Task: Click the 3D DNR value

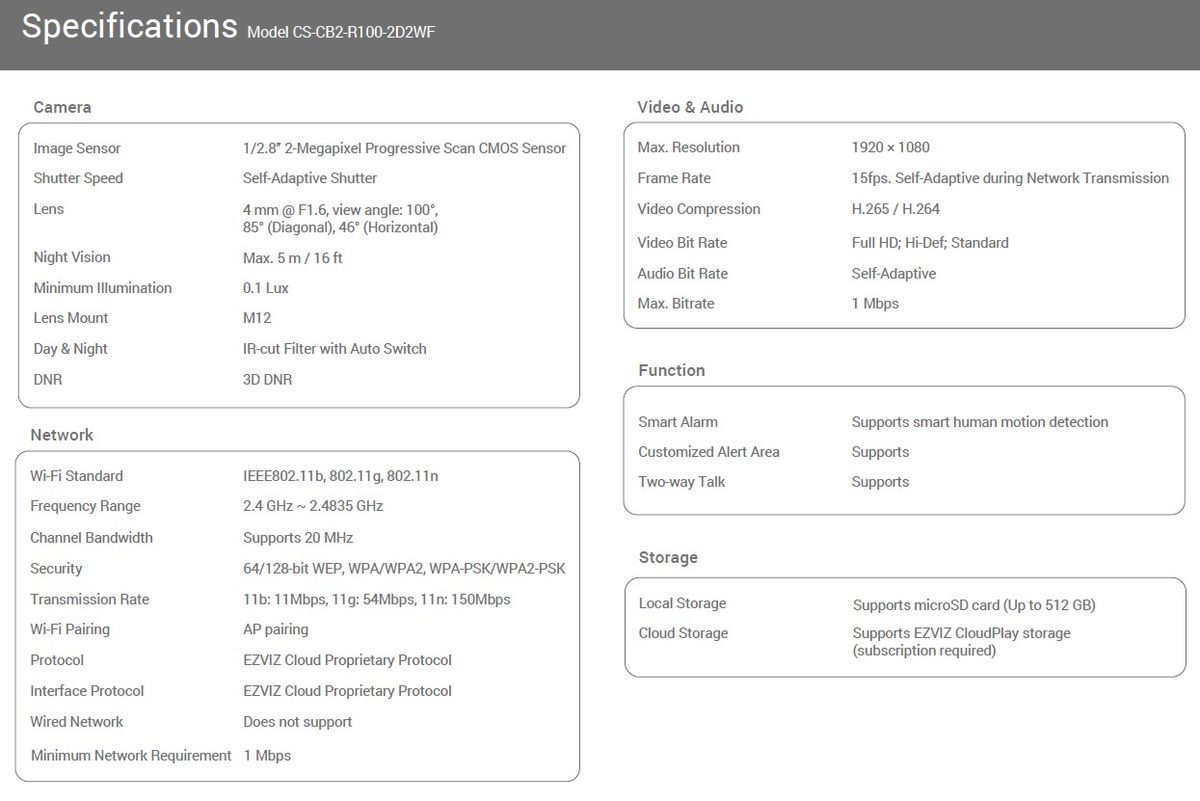Action: (267, 380)
